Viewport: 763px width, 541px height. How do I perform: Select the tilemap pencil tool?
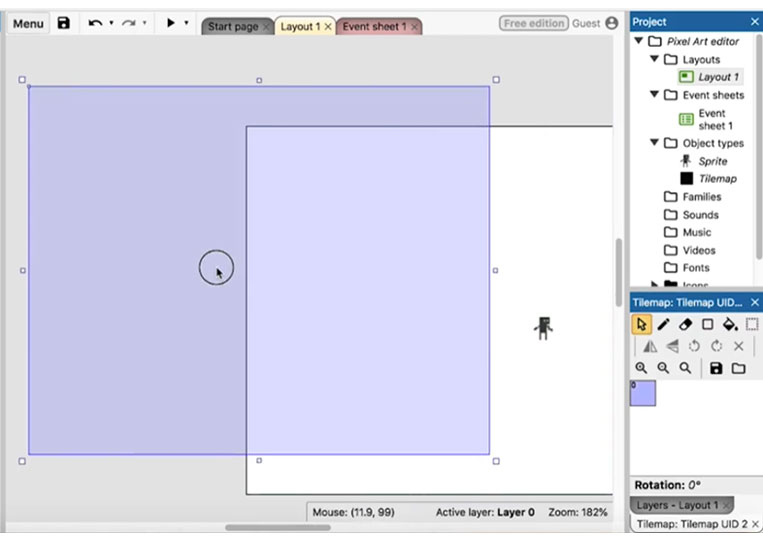click(x=663, y=324)
